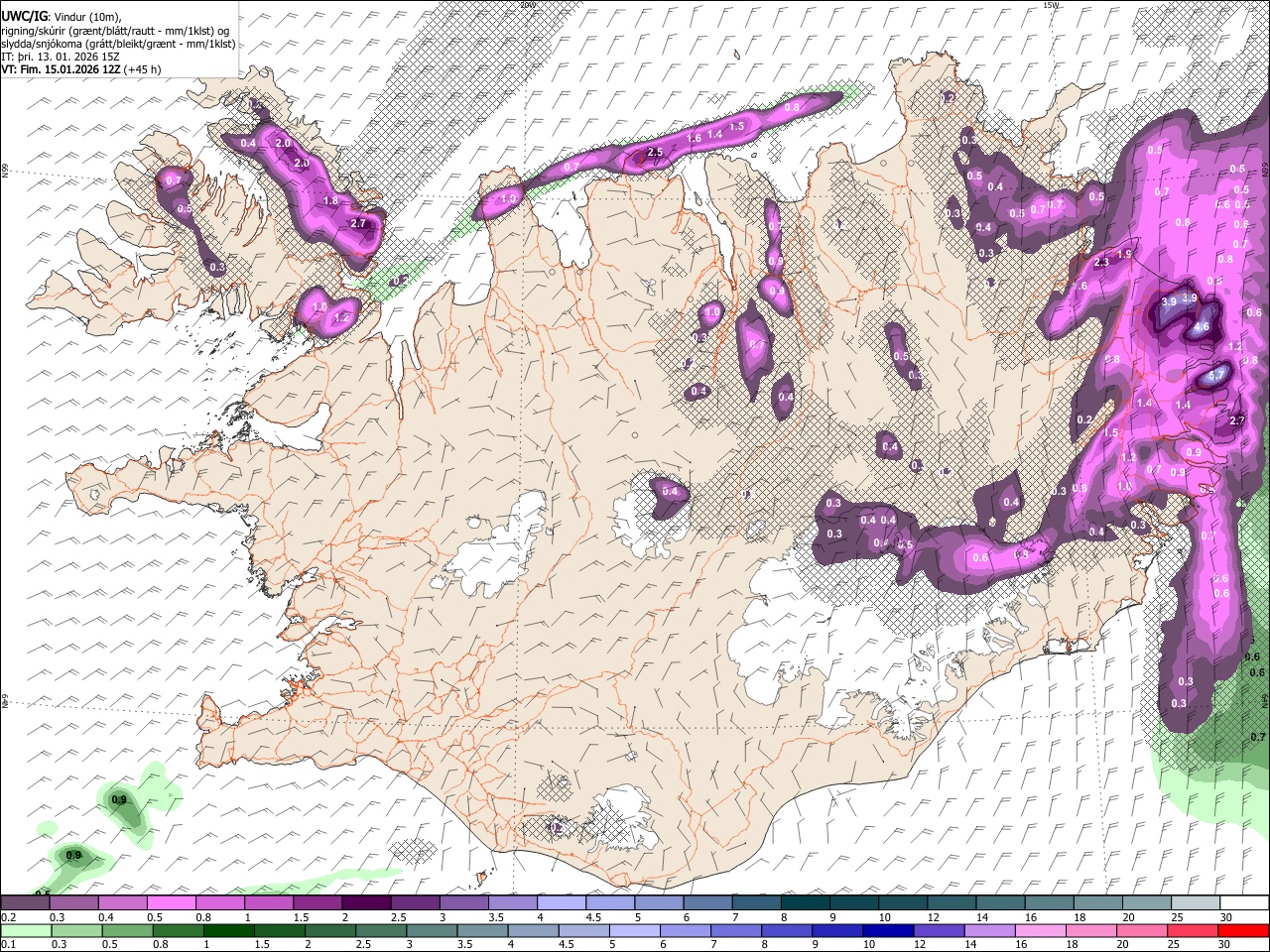
Task: Click the '12' label of lower rain legend
Action: tap(921, 943)
